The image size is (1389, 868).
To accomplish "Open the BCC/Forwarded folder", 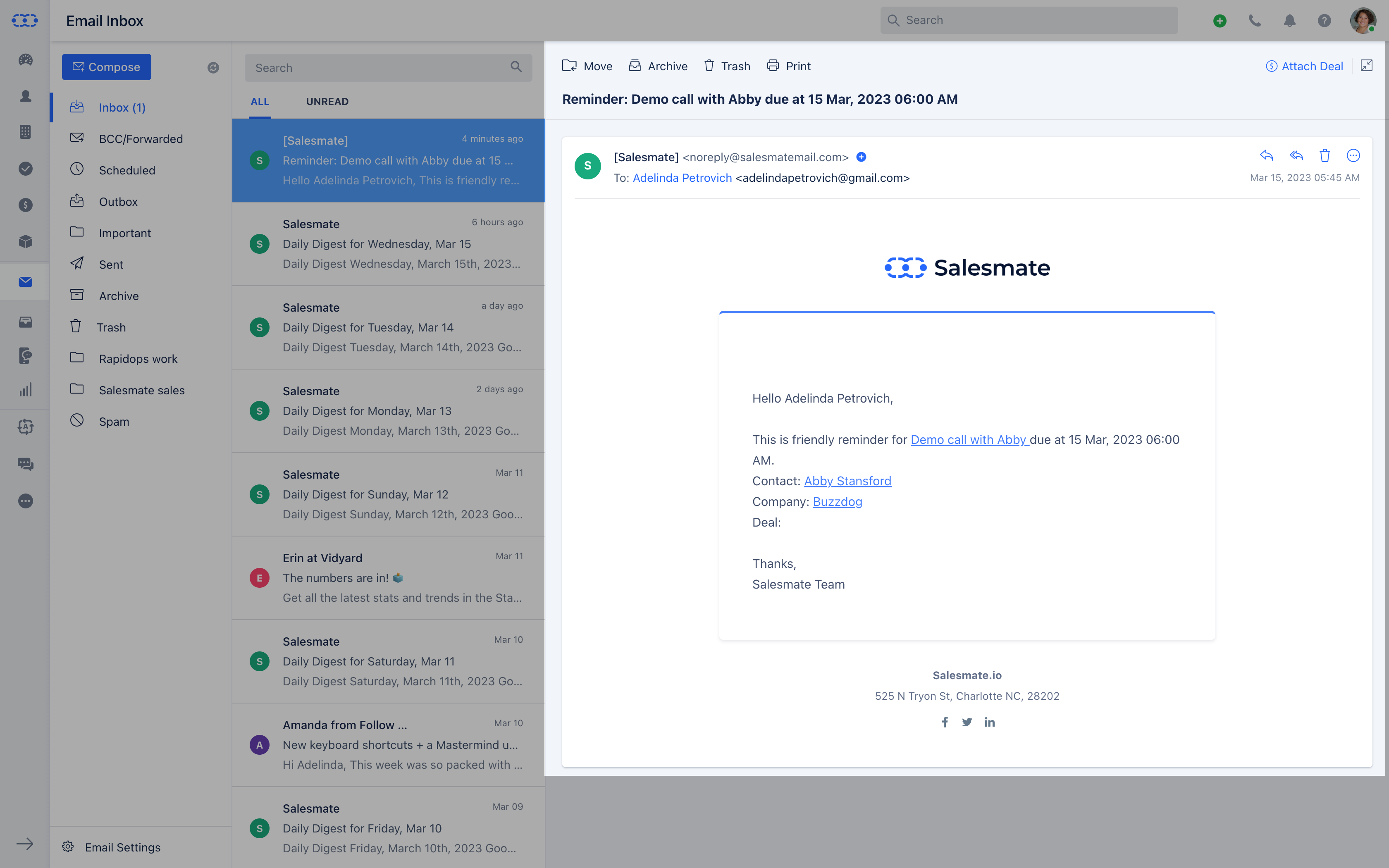I will 141,139.
